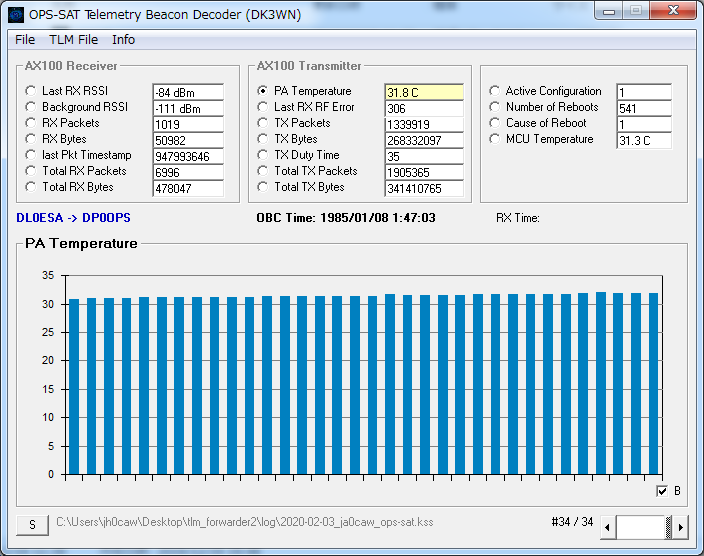704x556 pixels.
Task: Select the MCU Temperature radio button
Action: pyautogui.click(x=495, y=139)
